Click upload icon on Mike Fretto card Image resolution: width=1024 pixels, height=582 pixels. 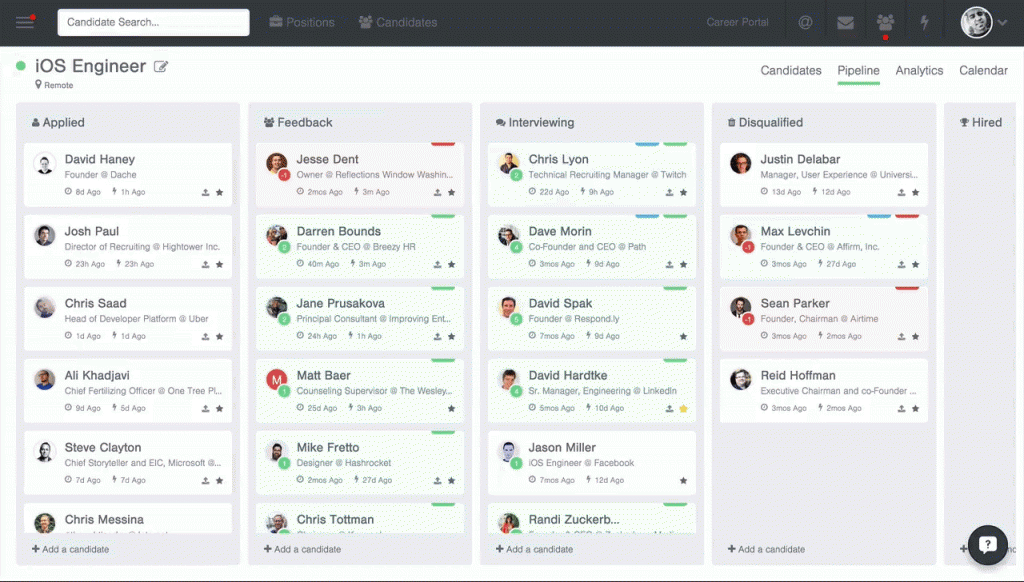pyautogui.click(x=437, y=481)
